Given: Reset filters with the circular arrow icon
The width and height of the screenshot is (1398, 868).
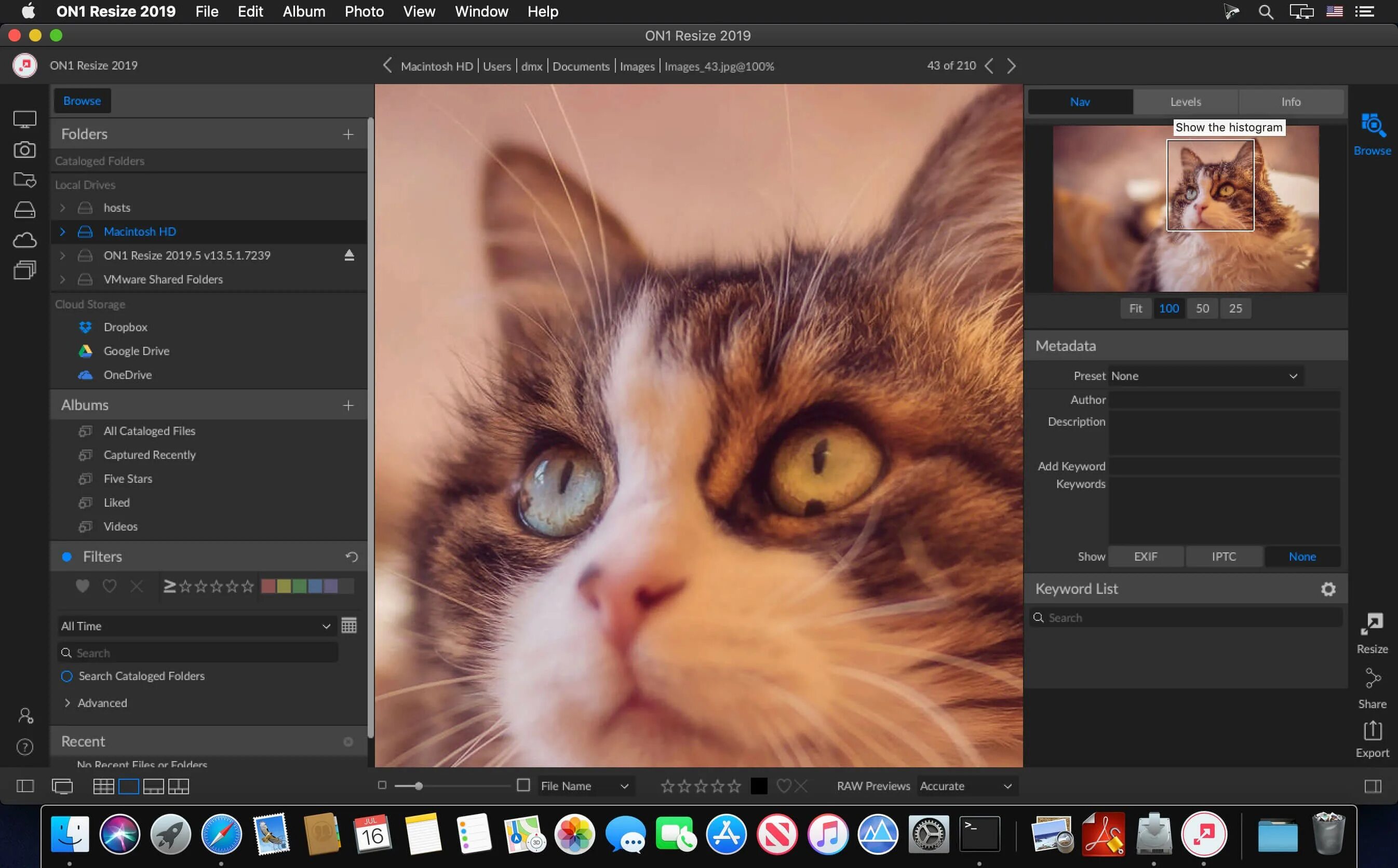Looking at the screenshot, I should pos(352,557).
